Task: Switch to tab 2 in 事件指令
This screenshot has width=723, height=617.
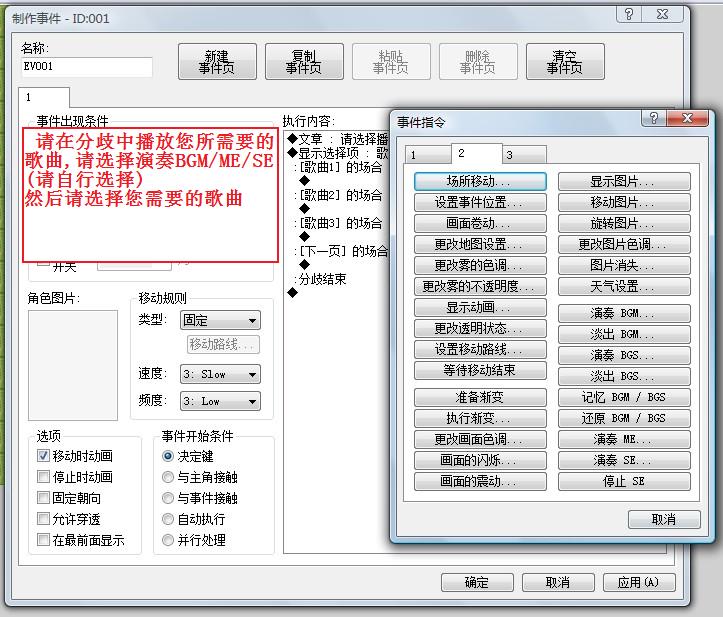Action: click(x=476, y=153)
